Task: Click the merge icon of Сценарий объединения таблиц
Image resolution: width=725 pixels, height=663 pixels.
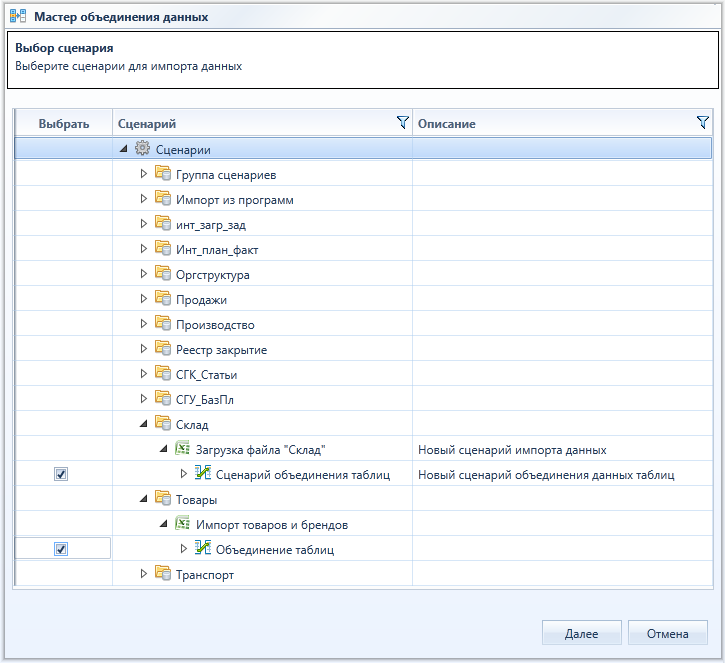Action: point(203,473)
